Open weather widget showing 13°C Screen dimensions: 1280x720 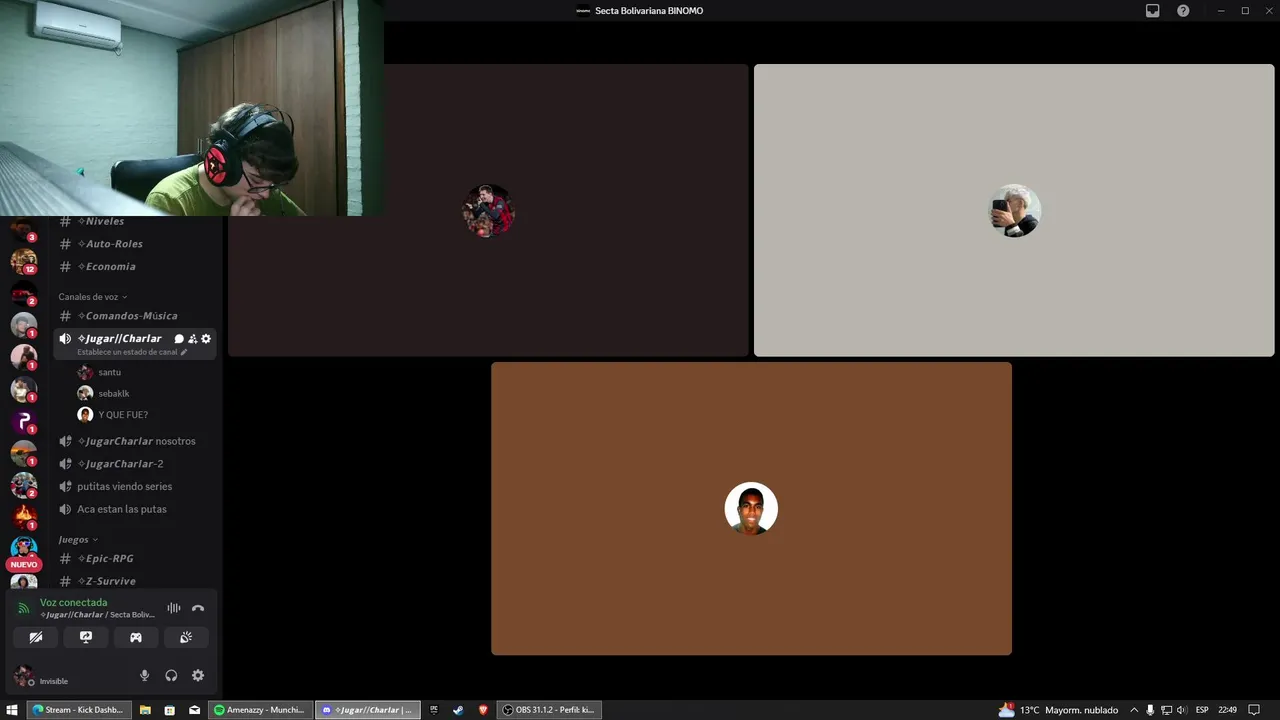point(1058,710)
